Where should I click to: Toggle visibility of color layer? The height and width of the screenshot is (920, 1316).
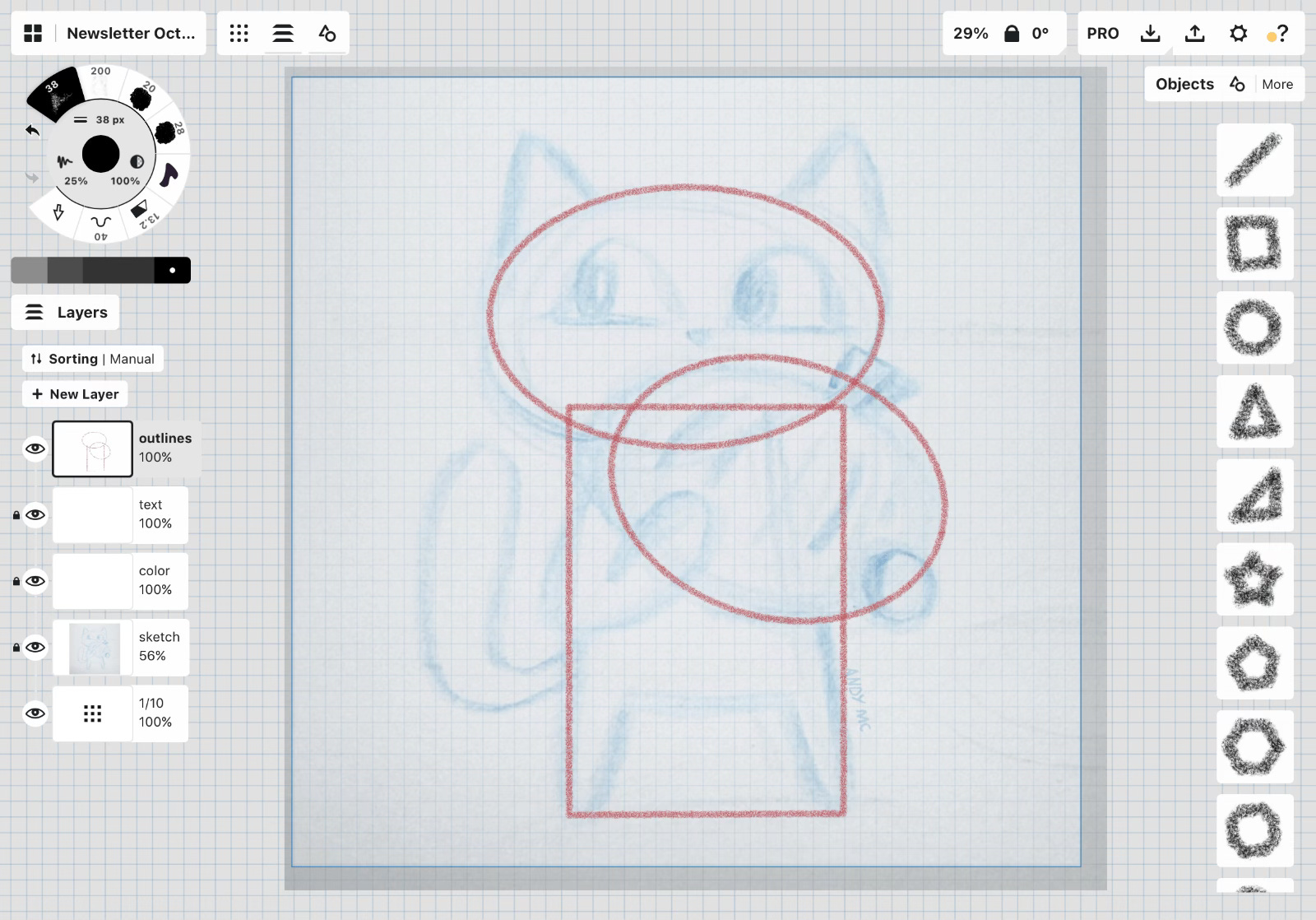pos(35,581)
